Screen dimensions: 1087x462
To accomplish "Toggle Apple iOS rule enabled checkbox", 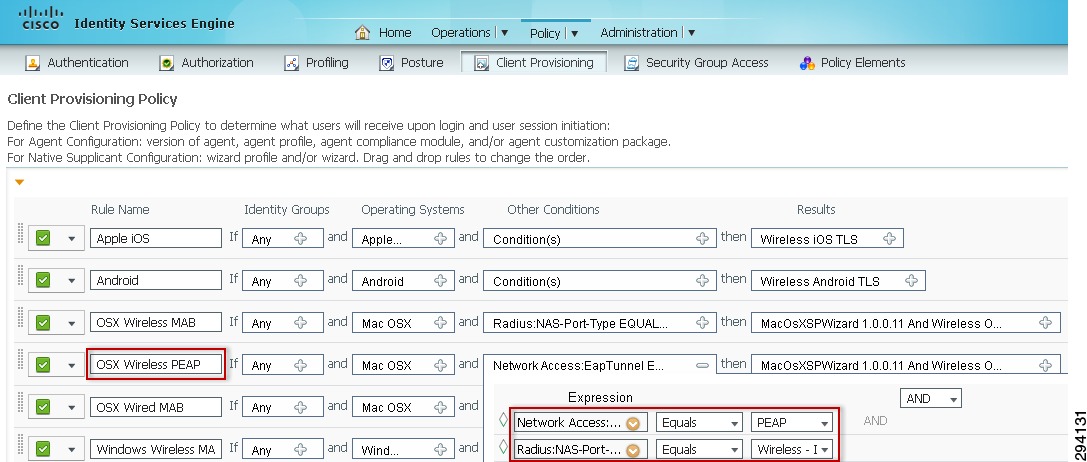I will (43, 239).
